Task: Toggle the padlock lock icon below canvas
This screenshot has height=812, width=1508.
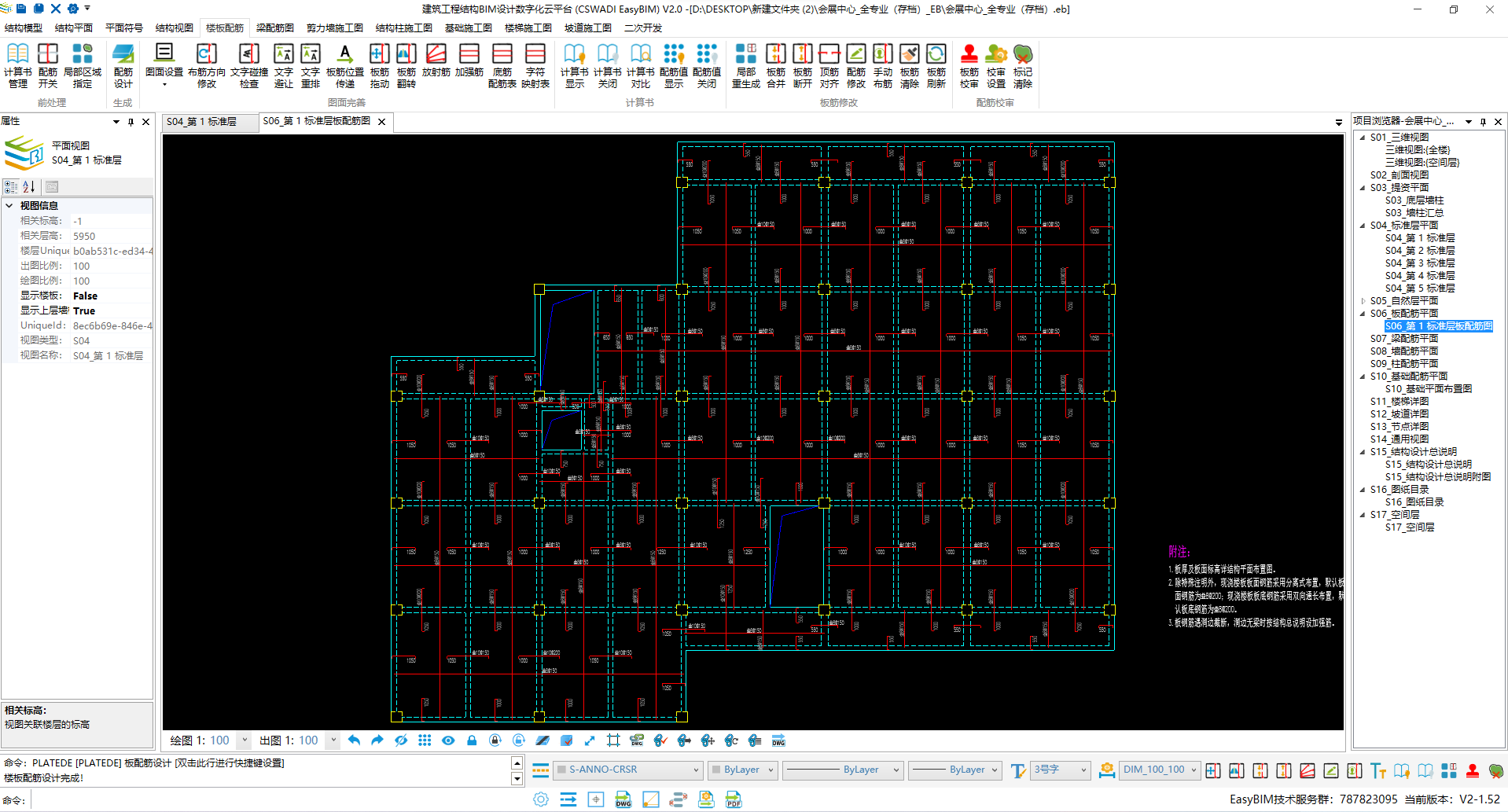Action: [x=472, y=740]
